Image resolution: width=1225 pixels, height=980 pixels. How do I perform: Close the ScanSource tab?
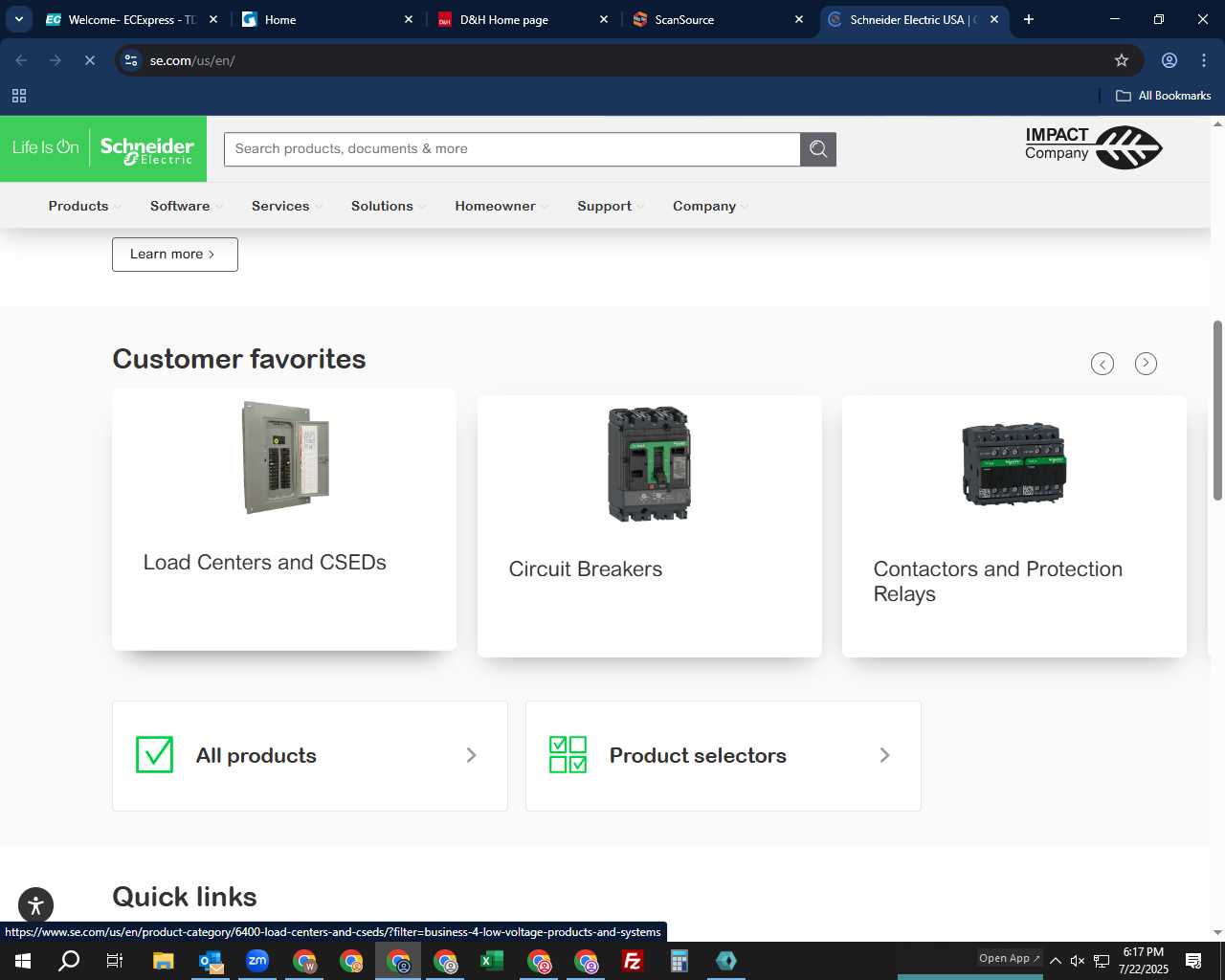799,19
